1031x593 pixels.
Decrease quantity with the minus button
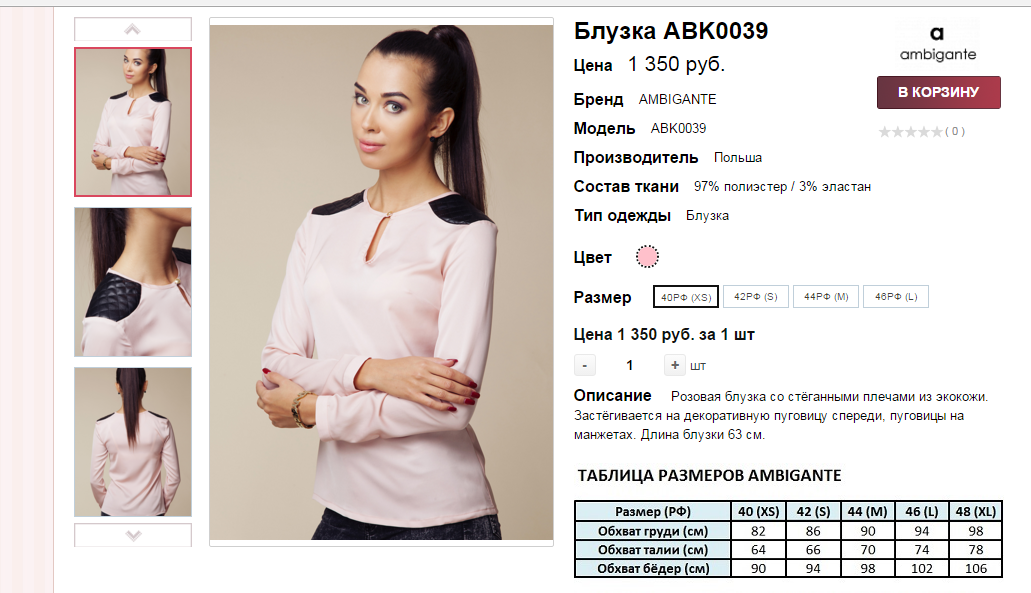[585, 365]
